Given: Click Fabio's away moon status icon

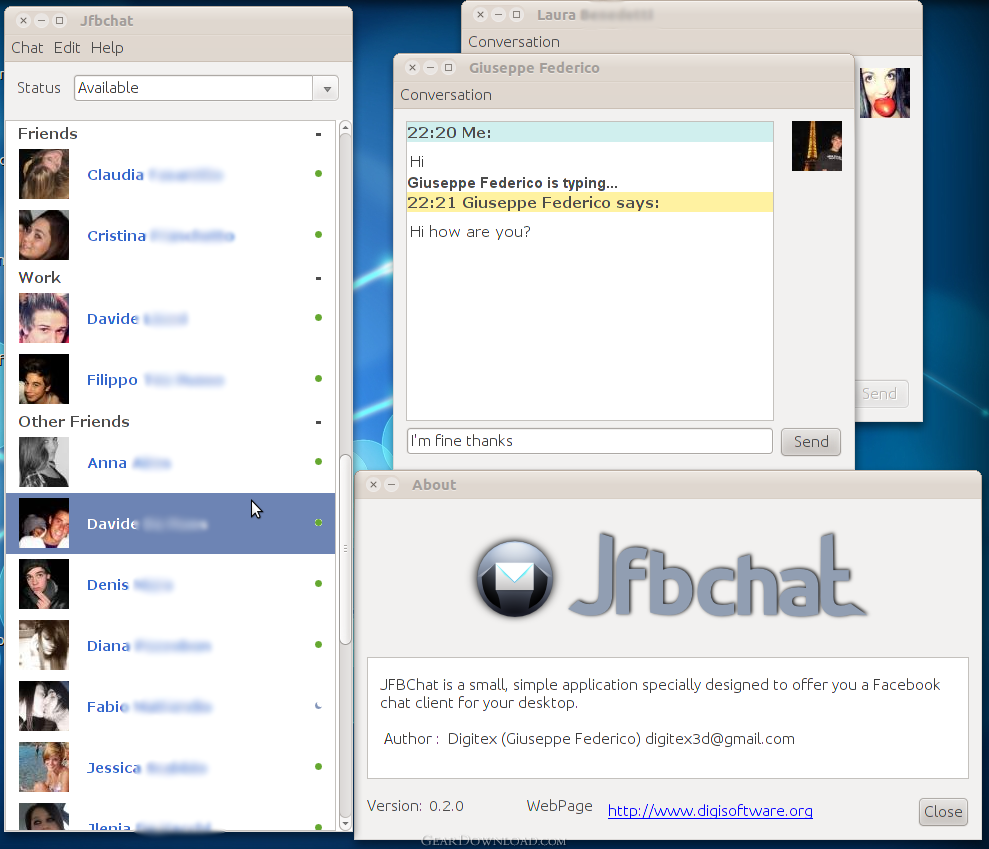Looking at the screenshot, I should tap(319, 706).
